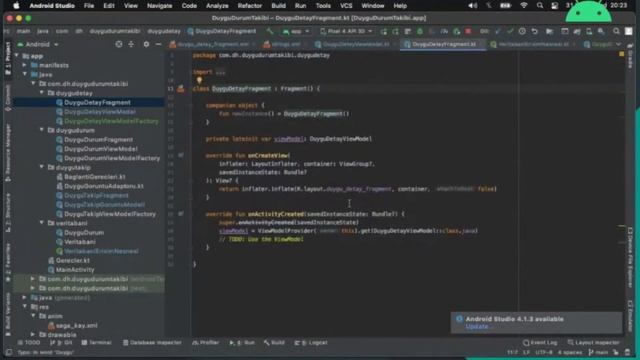Click the lock icon in the status bar

pos(616,353)
